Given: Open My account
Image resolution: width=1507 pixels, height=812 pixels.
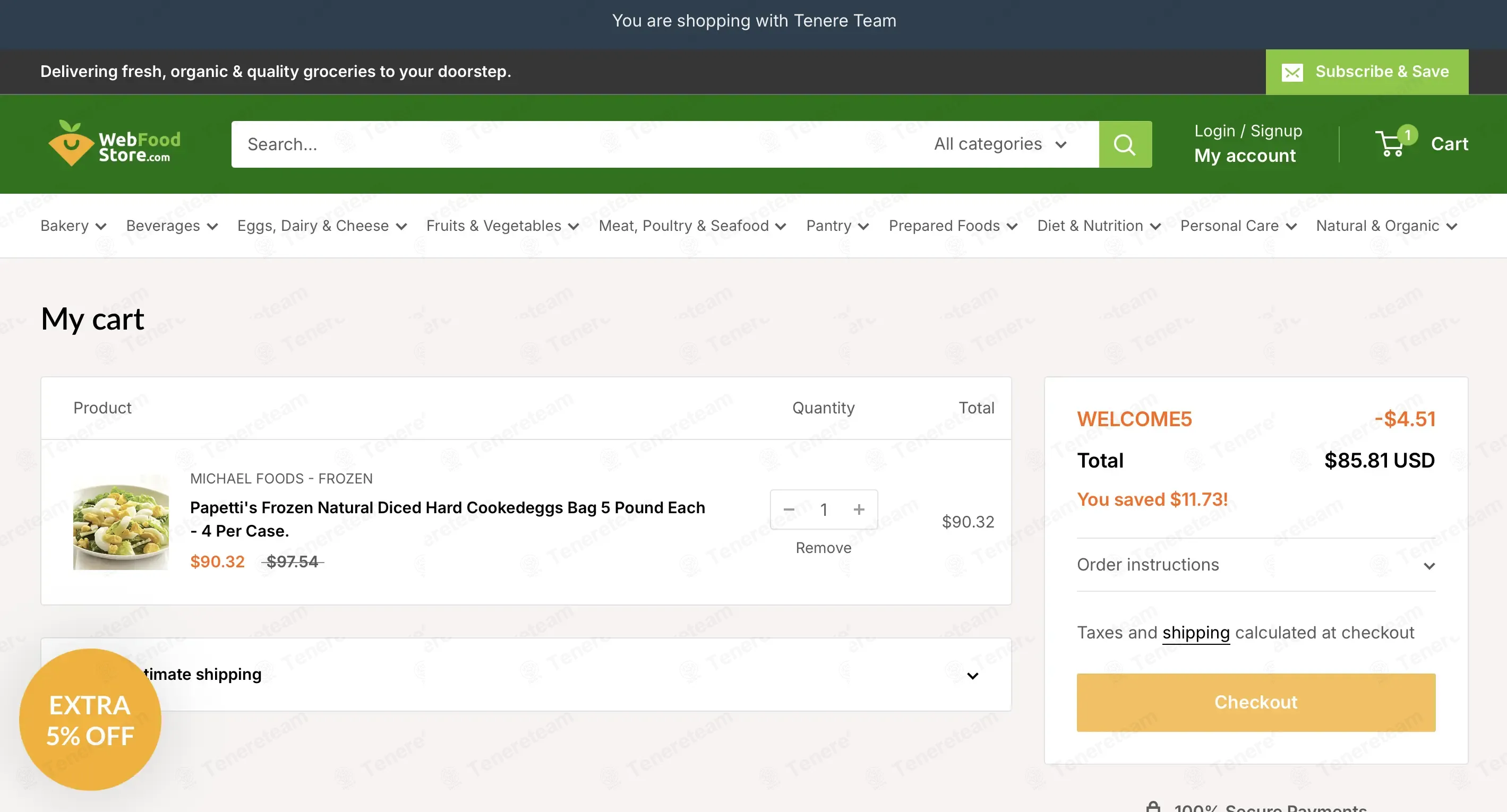Looking at the screenshot, I should pyautogui.click(x=1245, y=156).
